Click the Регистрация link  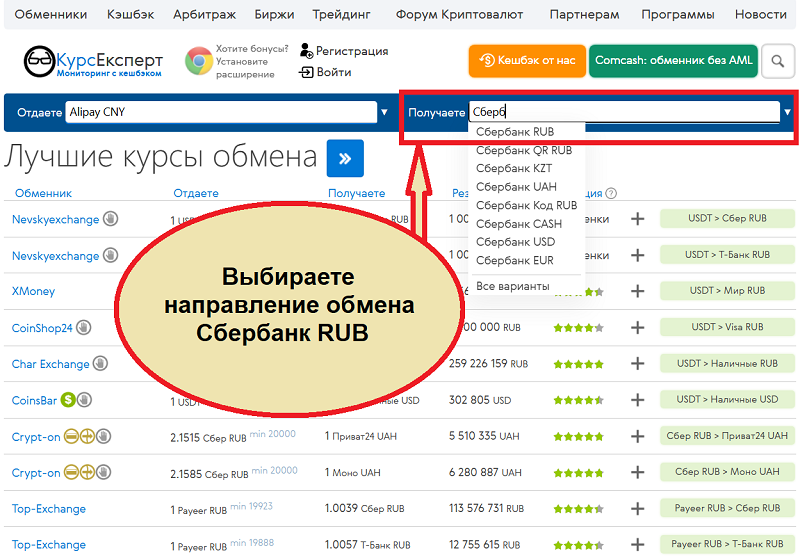pyautogui.click(x=352, y=51)
